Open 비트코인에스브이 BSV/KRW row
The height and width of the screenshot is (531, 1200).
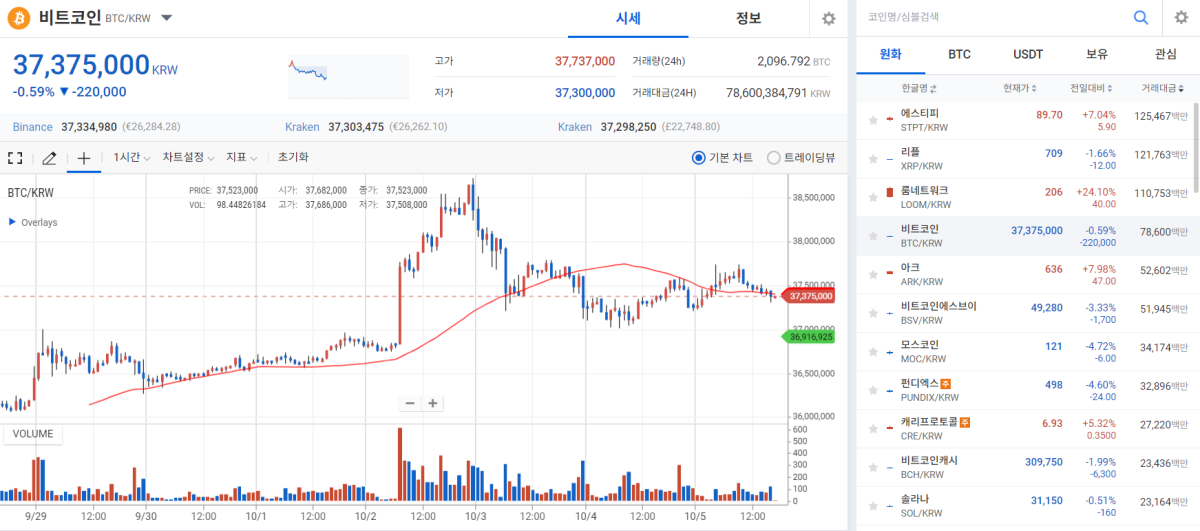pos(1024,313)
